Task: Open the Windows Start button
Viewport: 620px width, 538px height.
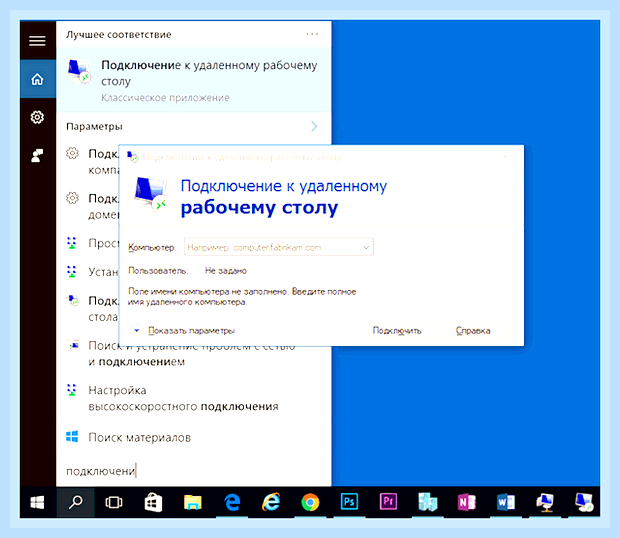Action: [x=38, y=502]
